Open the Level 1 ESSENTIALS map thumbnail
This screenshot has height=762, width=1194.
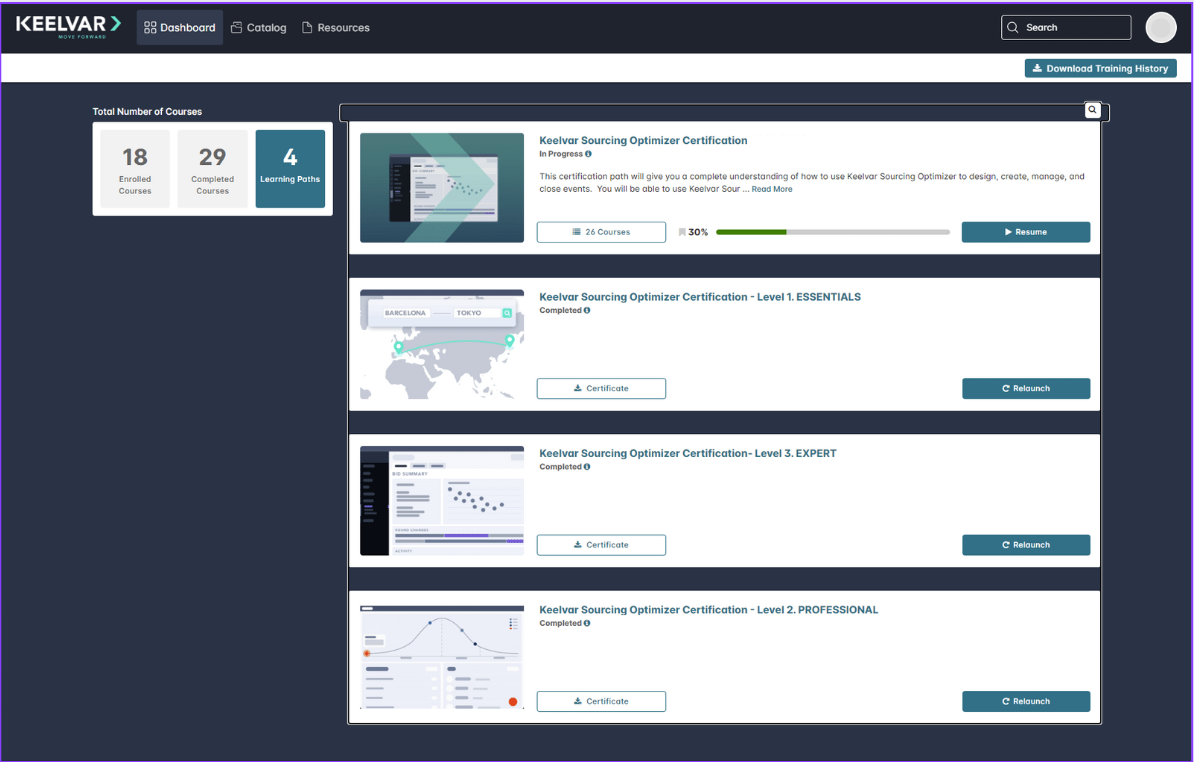point(442,344)
